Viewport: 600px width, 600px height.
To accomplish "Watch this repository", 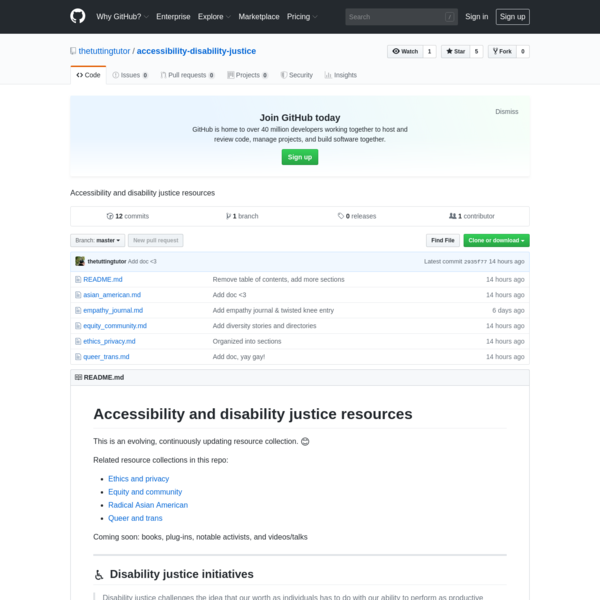I will [x=405, y=51].
